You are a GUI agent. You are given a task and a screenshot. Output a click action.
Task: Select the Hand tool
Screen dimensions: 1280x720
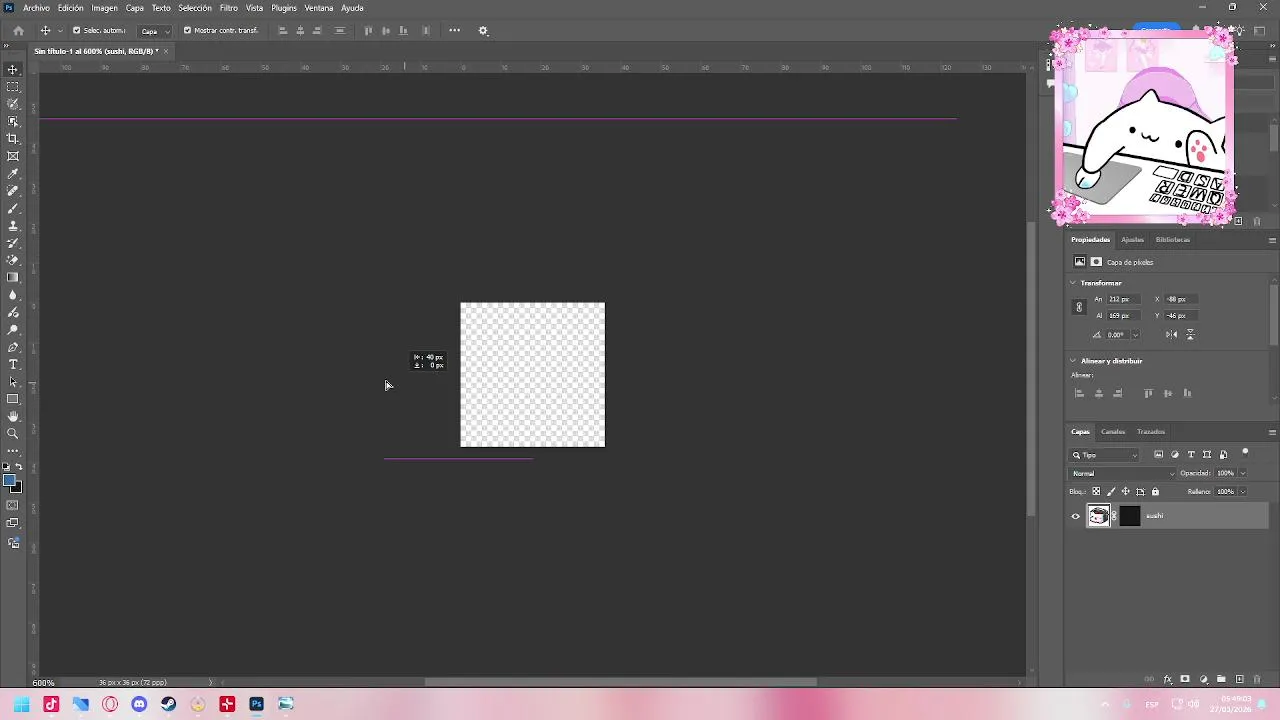[x=13, y=416]
